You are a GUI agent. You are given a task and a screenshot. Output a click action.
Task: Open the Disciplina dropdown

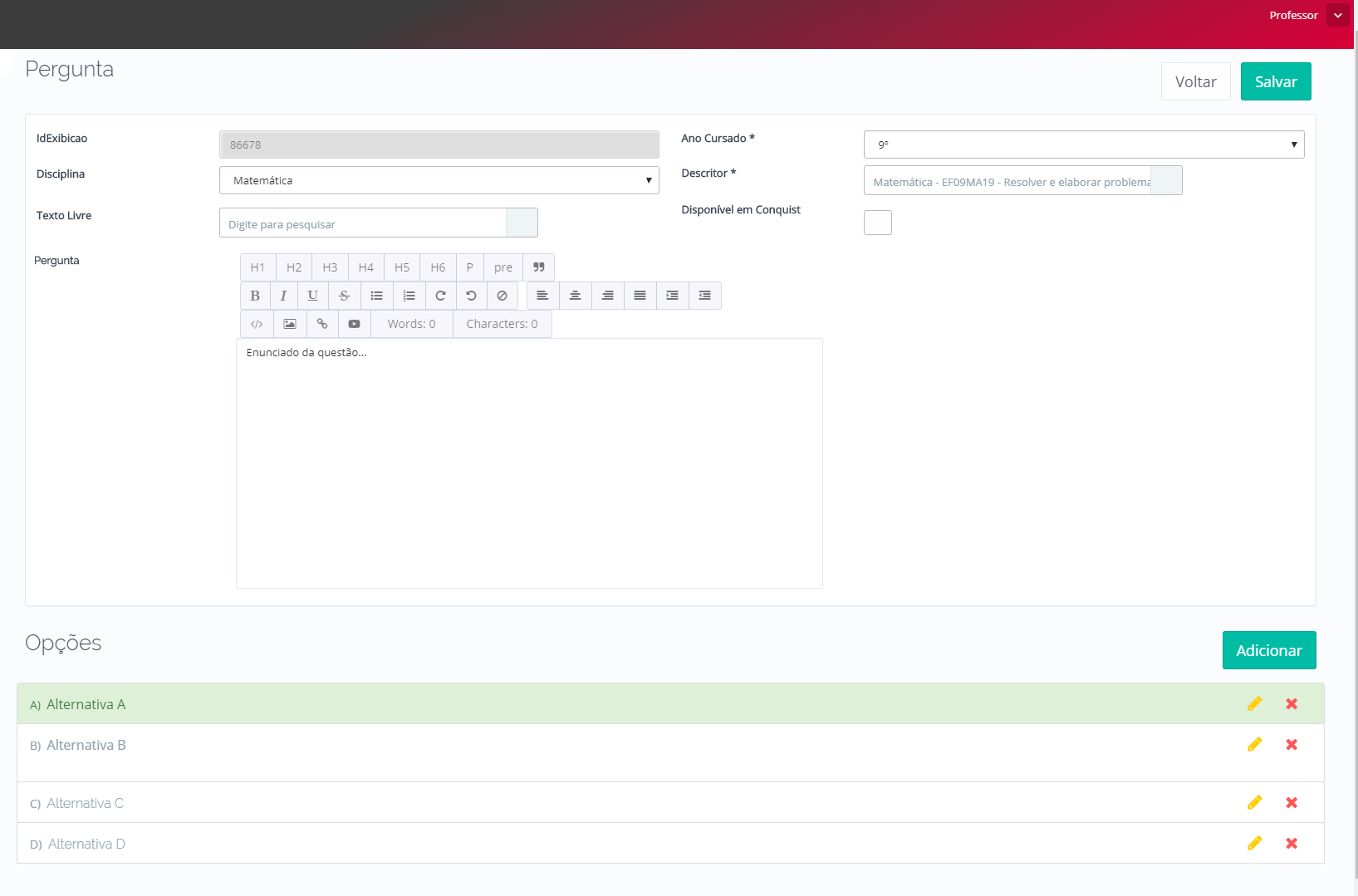(439, 180)
